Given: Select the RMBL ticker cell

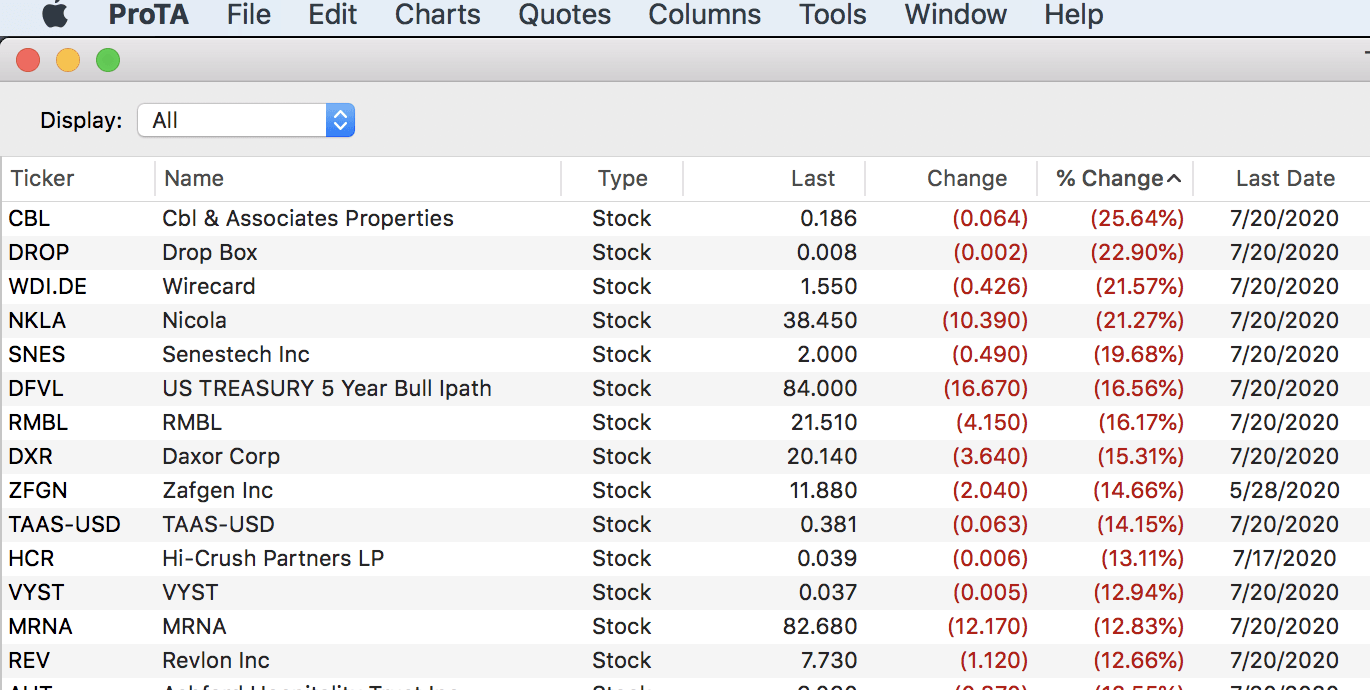Looking at the screenshot, I should [x=38, y=422].
